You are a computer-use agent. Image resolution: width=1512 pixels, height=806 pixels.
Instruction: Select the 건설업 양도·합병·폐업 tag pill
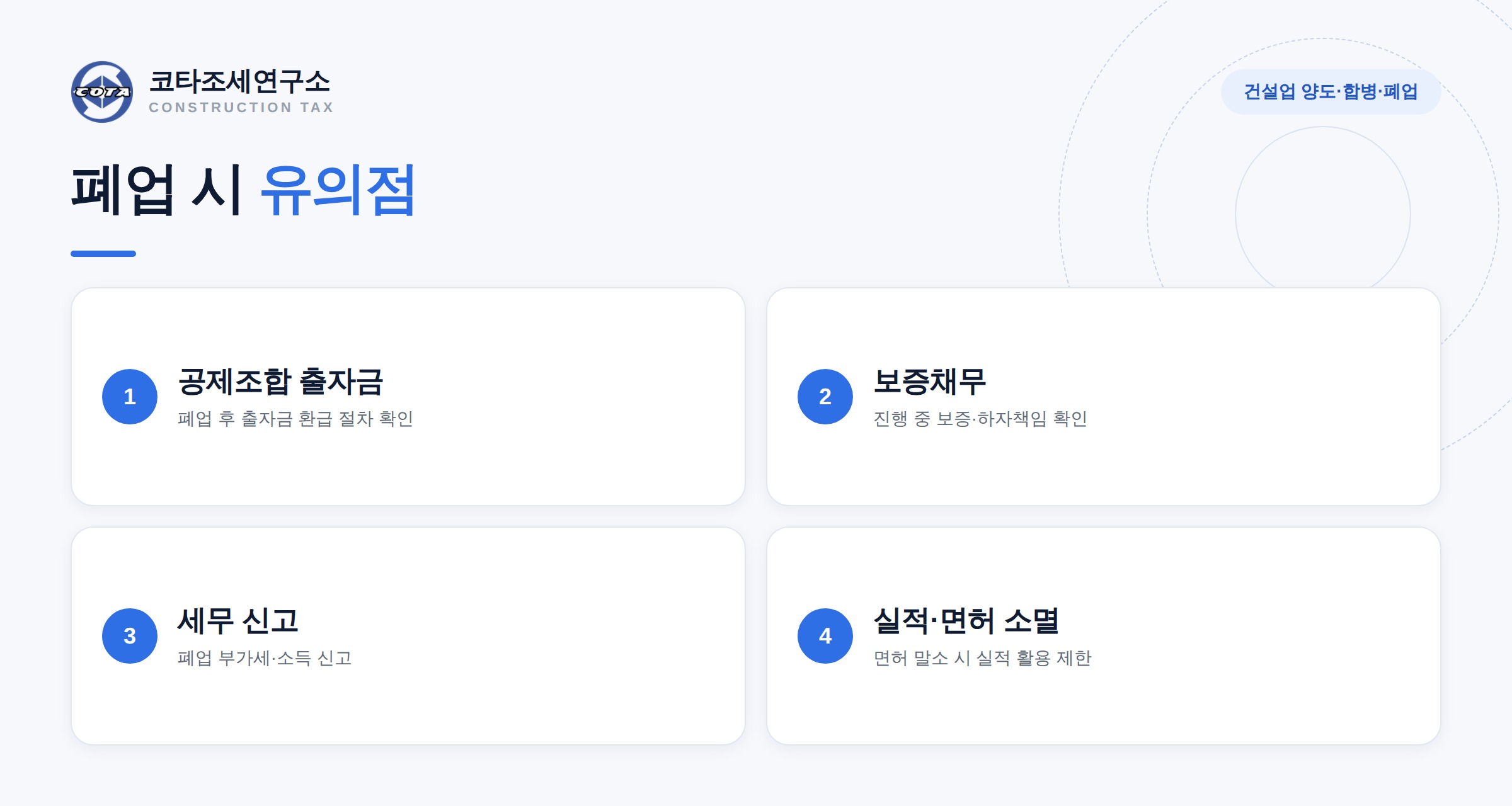[x=1331, y=92]
